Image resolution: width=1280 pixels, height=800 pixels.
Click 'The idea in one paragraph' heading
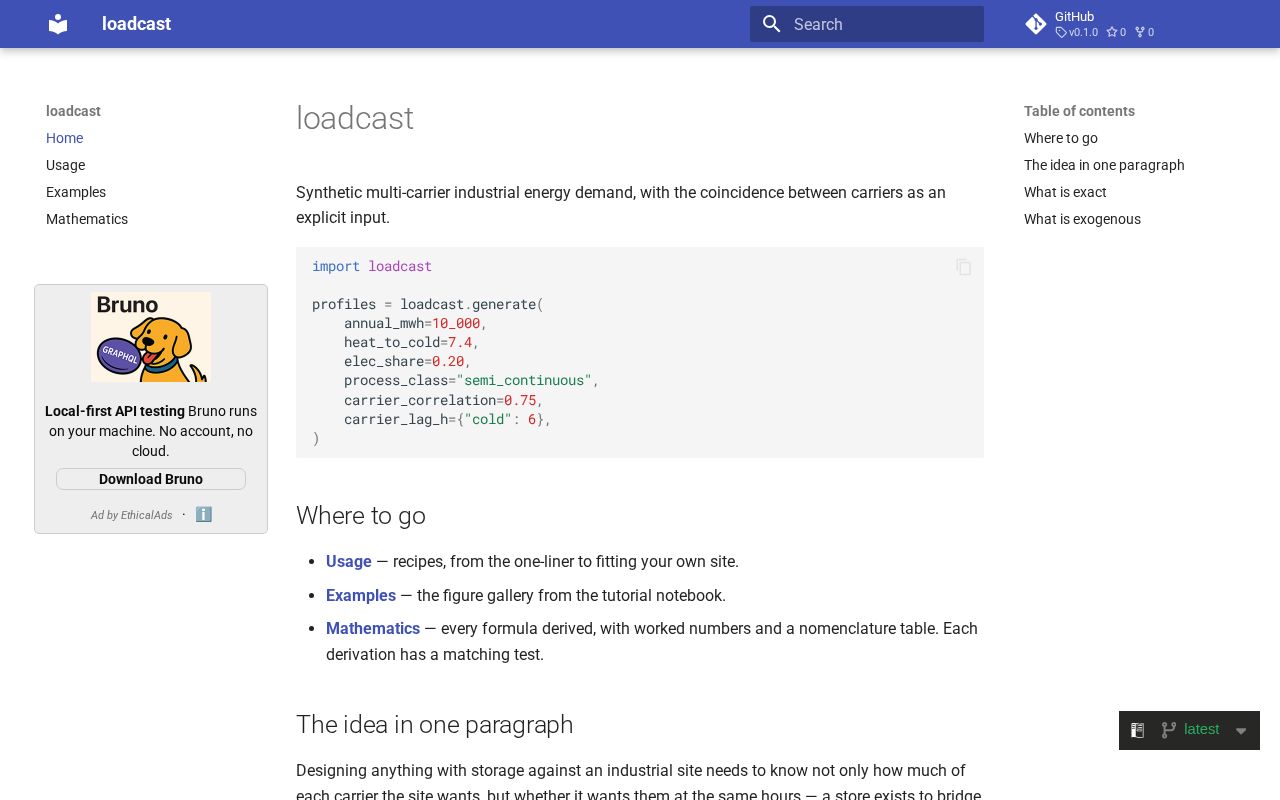[x=435, y=725]
